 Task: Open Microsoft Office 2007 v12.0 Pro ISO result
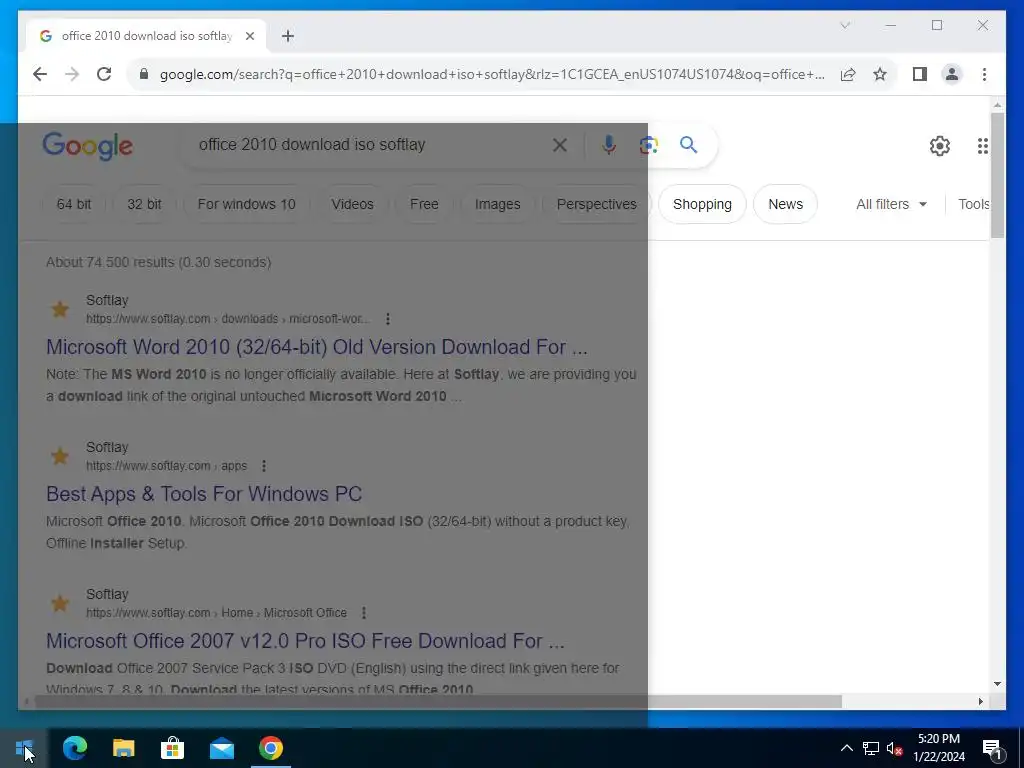click(305, 641)
